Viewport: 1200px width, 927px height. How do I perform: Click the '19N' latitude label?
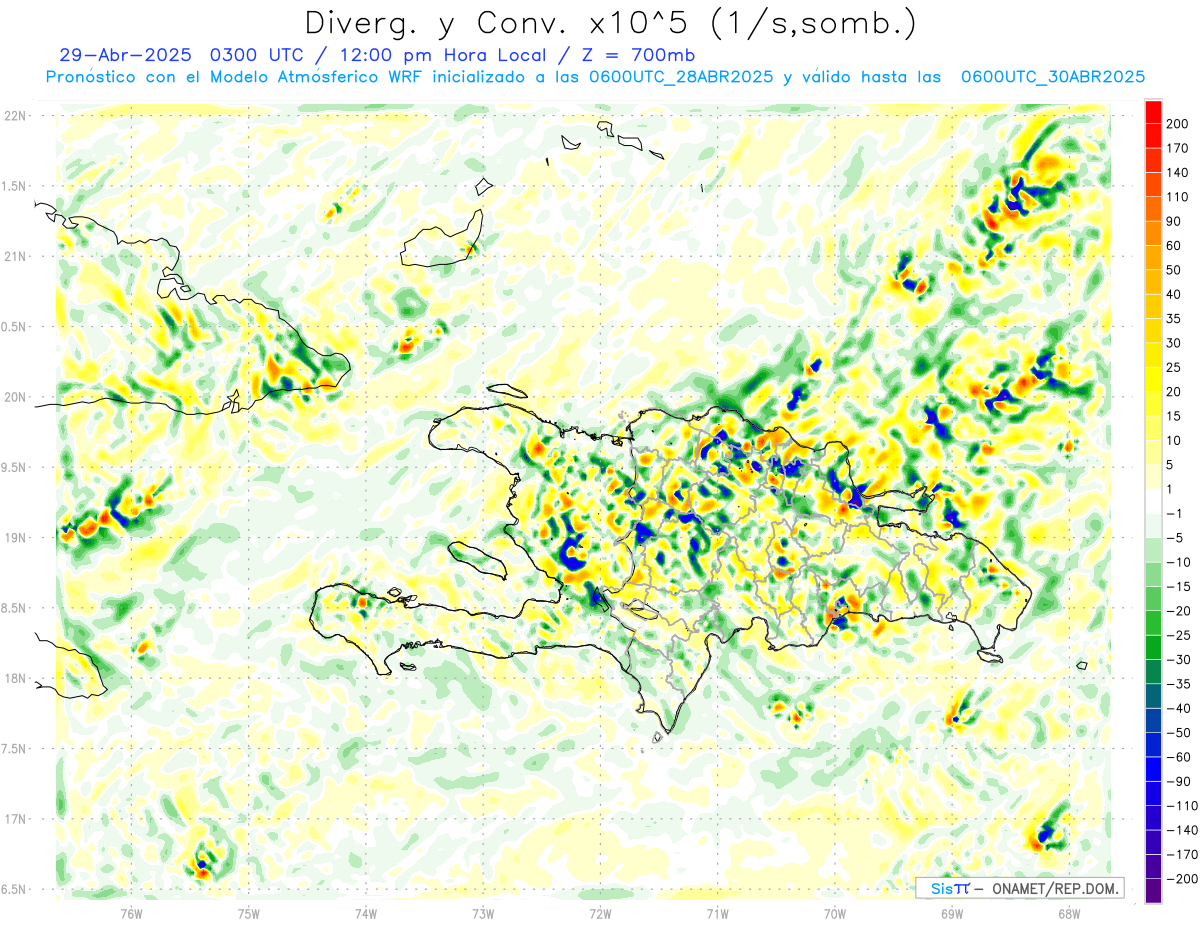click(x=14, y=537)
